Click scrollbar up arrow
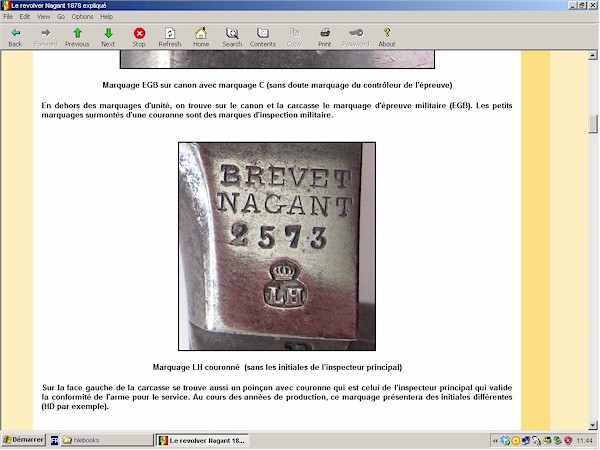This screenshot has width=600, height=450. coord(593,55)
